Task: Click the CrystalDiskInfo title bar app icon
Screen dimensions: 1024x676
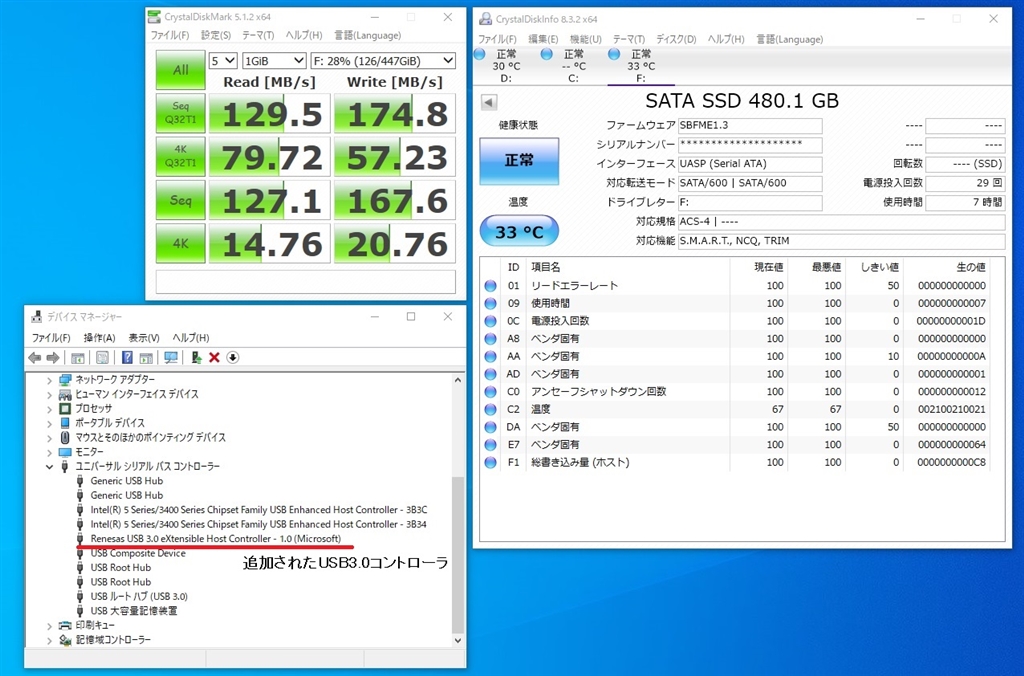Action: 485,19
